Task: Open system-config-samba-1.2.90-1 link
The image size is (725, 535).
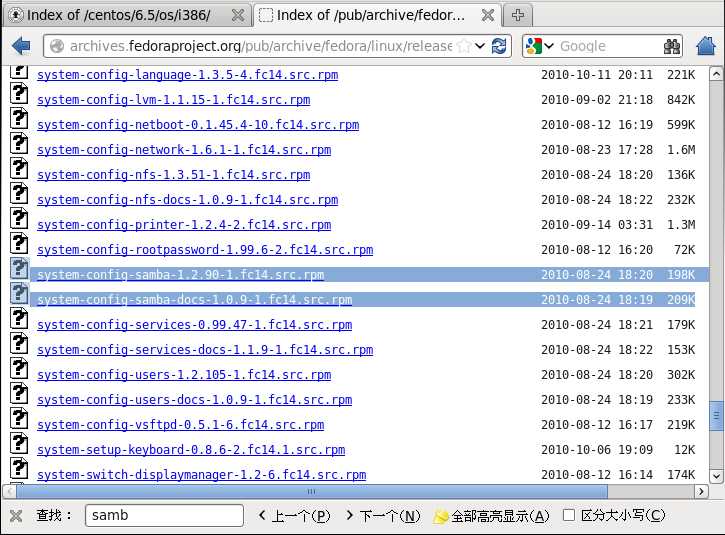Action: click(x=180, y=275)
